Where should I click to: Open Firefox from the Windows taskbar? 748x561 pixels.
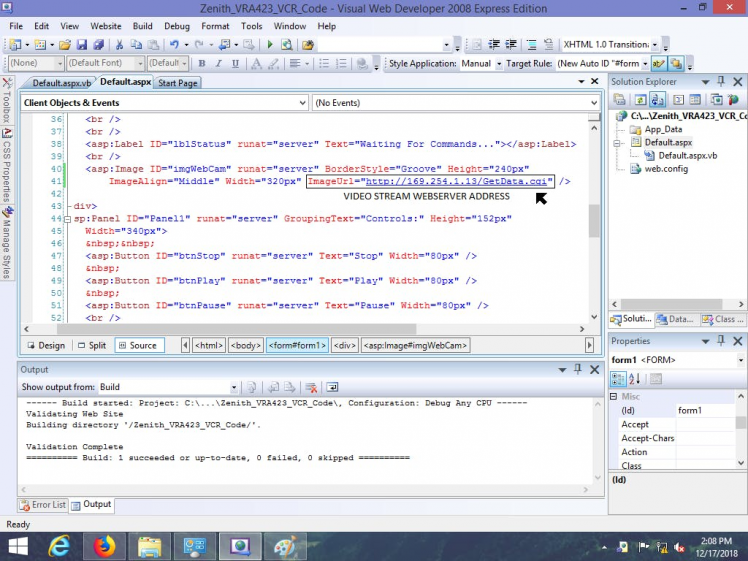(104, 546)
